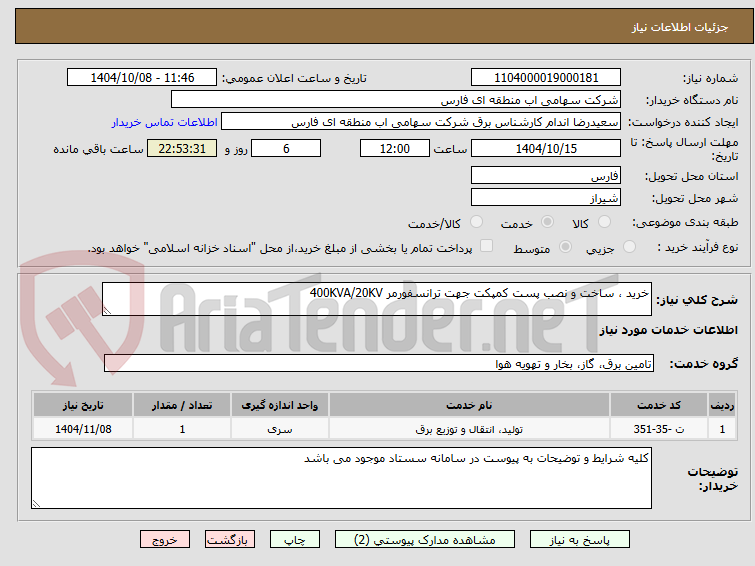The height and width of the screenshot is (566, 755).
Task: Click the گروه خدمت field تامین برق، گاز
Action: (379, 363)
